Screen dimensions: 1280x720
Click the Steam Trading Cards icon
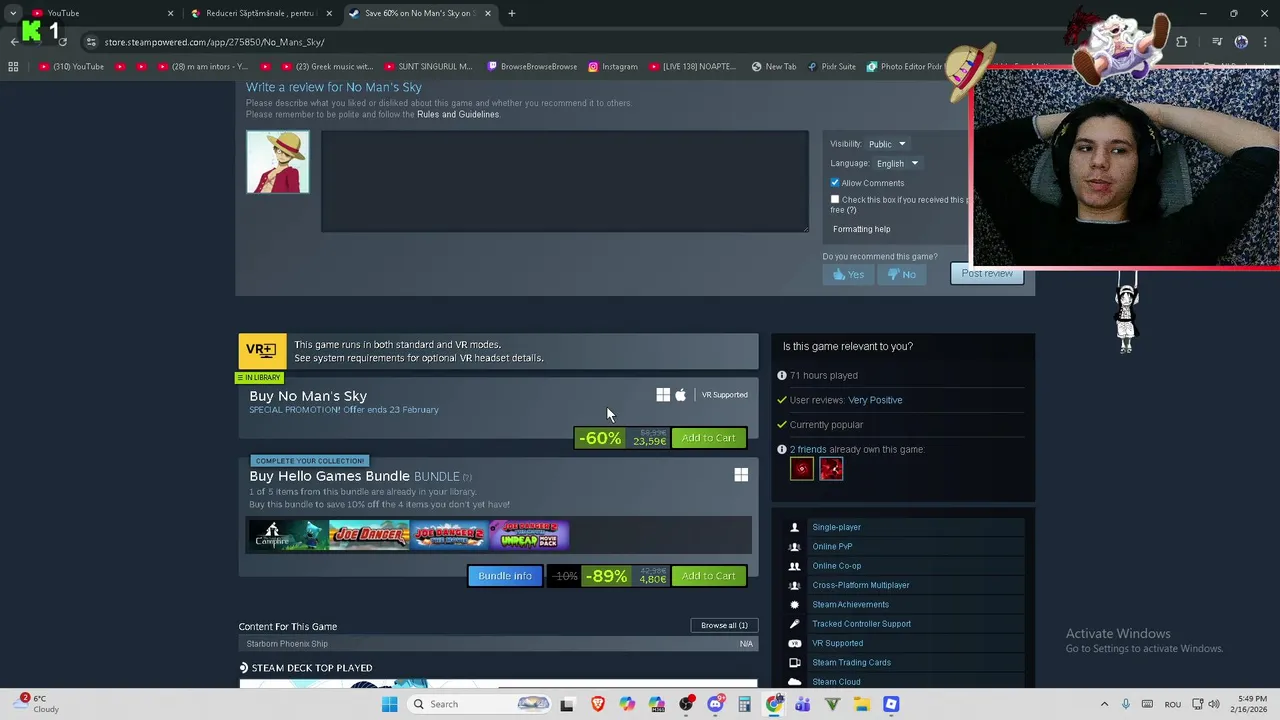[795, 662]
